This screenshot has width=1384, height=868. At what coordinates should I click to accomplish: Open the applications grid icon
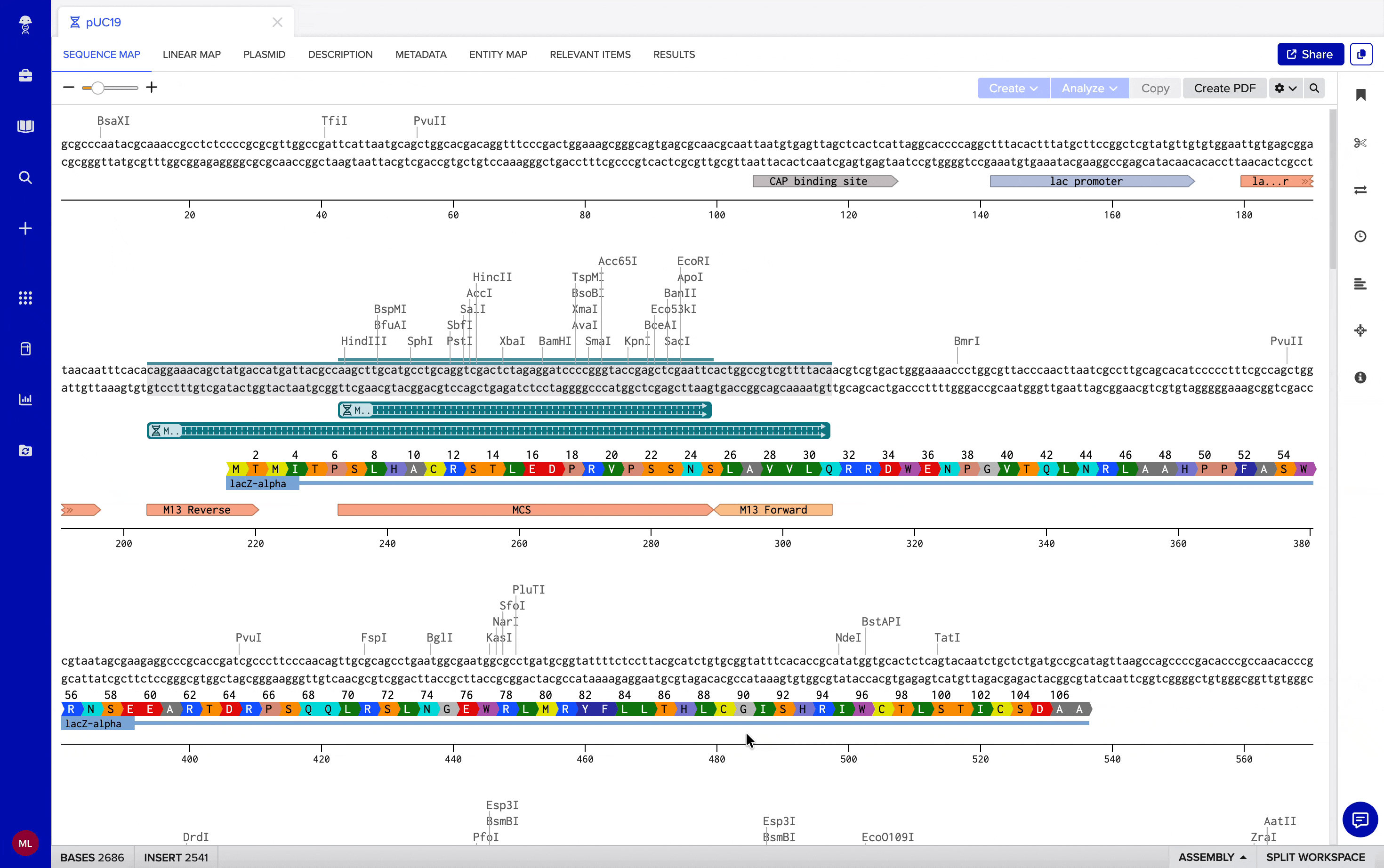tap(25, 297)
